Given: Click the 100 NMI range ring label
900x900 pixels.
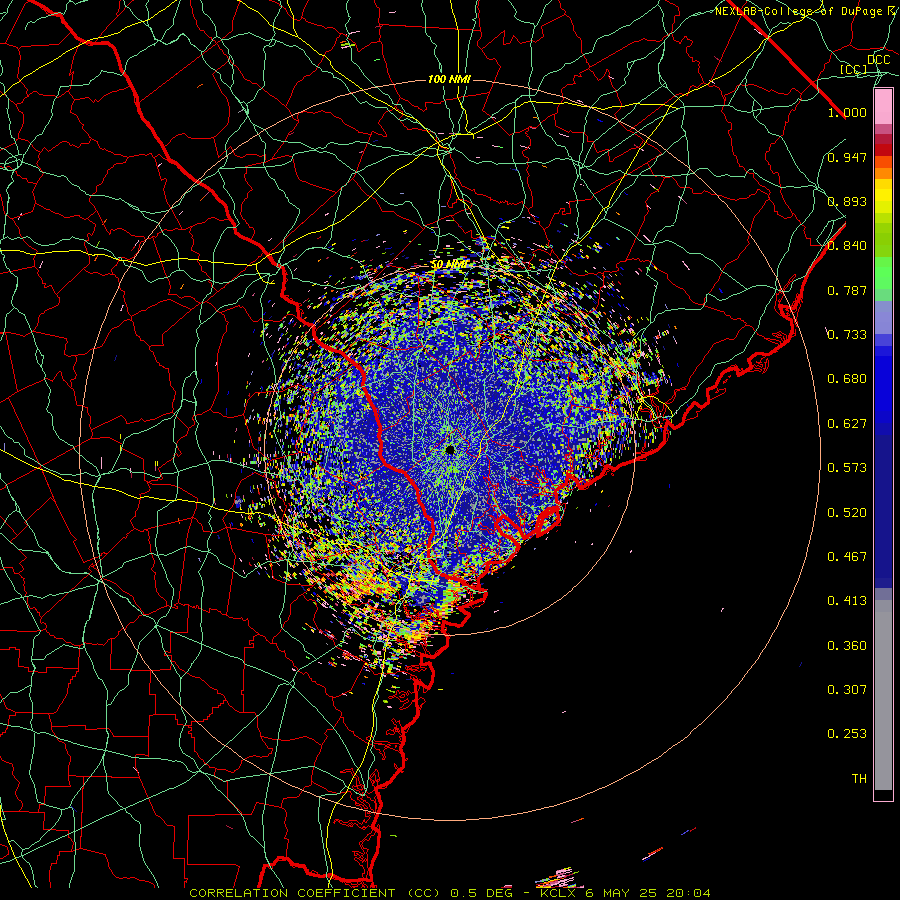Looking at the screenshot, I should pyautogui.click(x=449, y=79).
